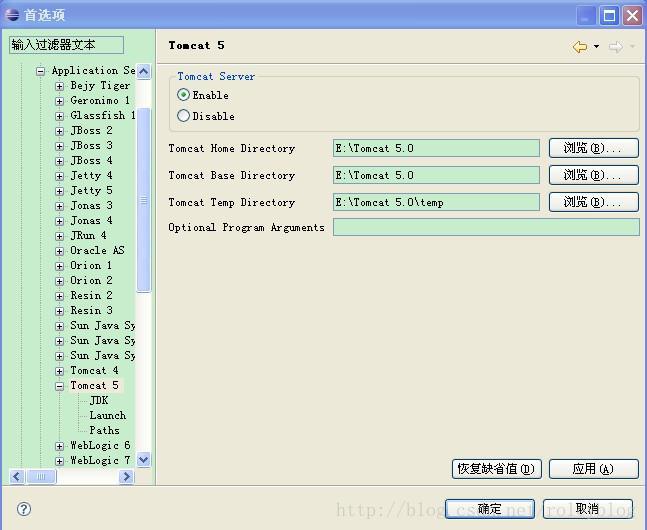The image size is (647, 530).
Task: Expand the Jonas 4 node
Action: 59,221
